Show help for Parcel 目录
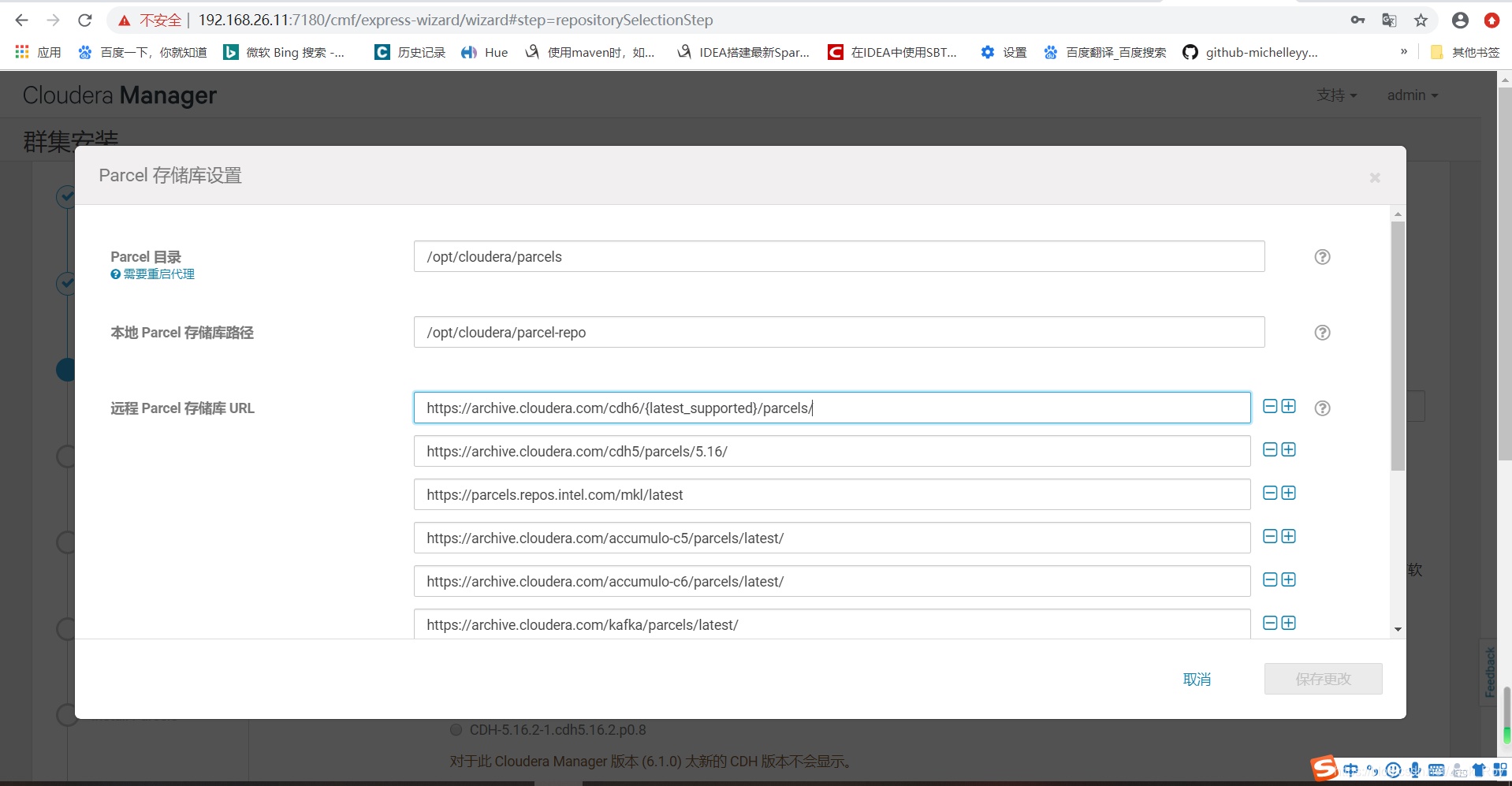Screen dimensions: 1512x786 [x=1323, y=257]
